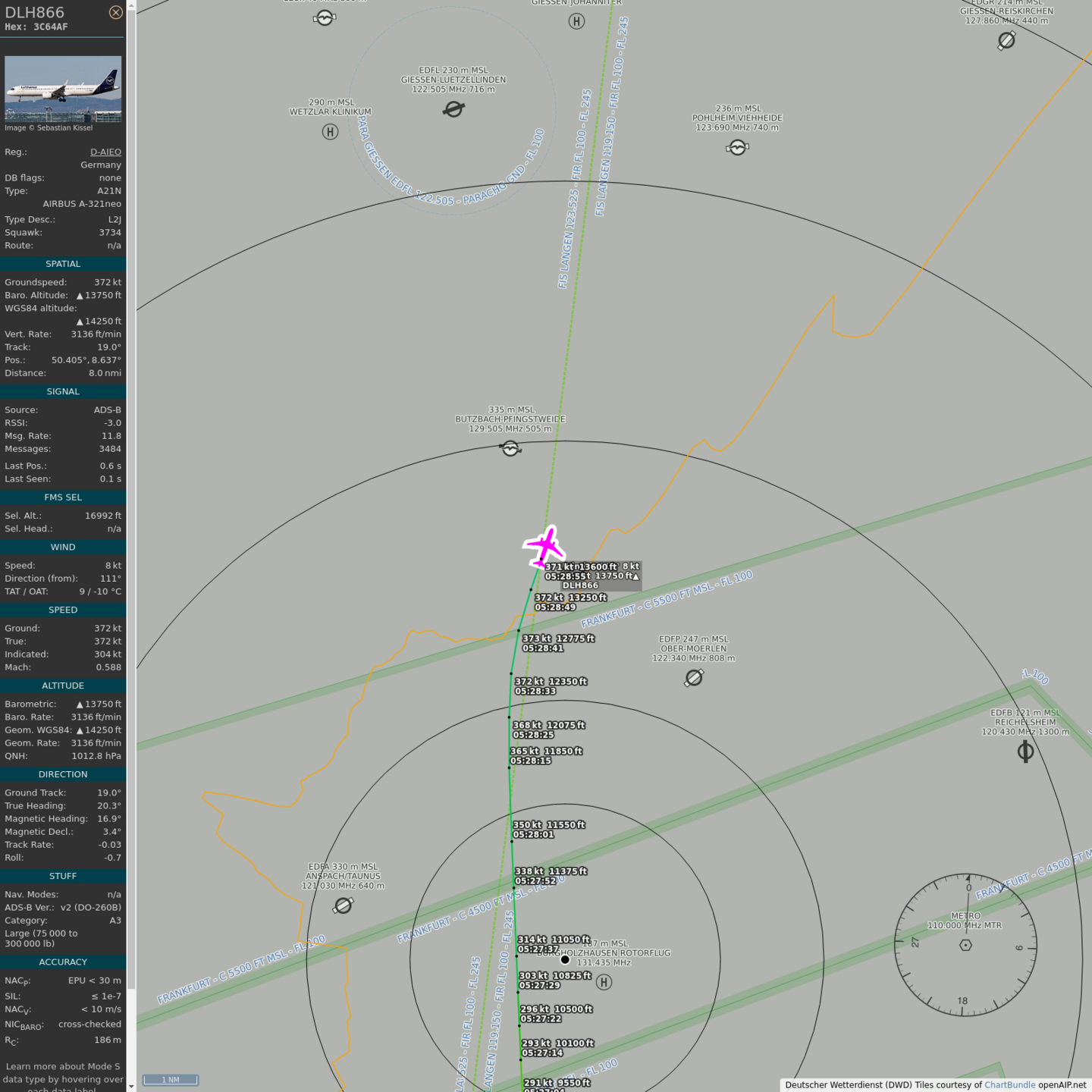
Task: Click the Burgholzhausen Rotorflug heliport icon
Action: [604, 982]
